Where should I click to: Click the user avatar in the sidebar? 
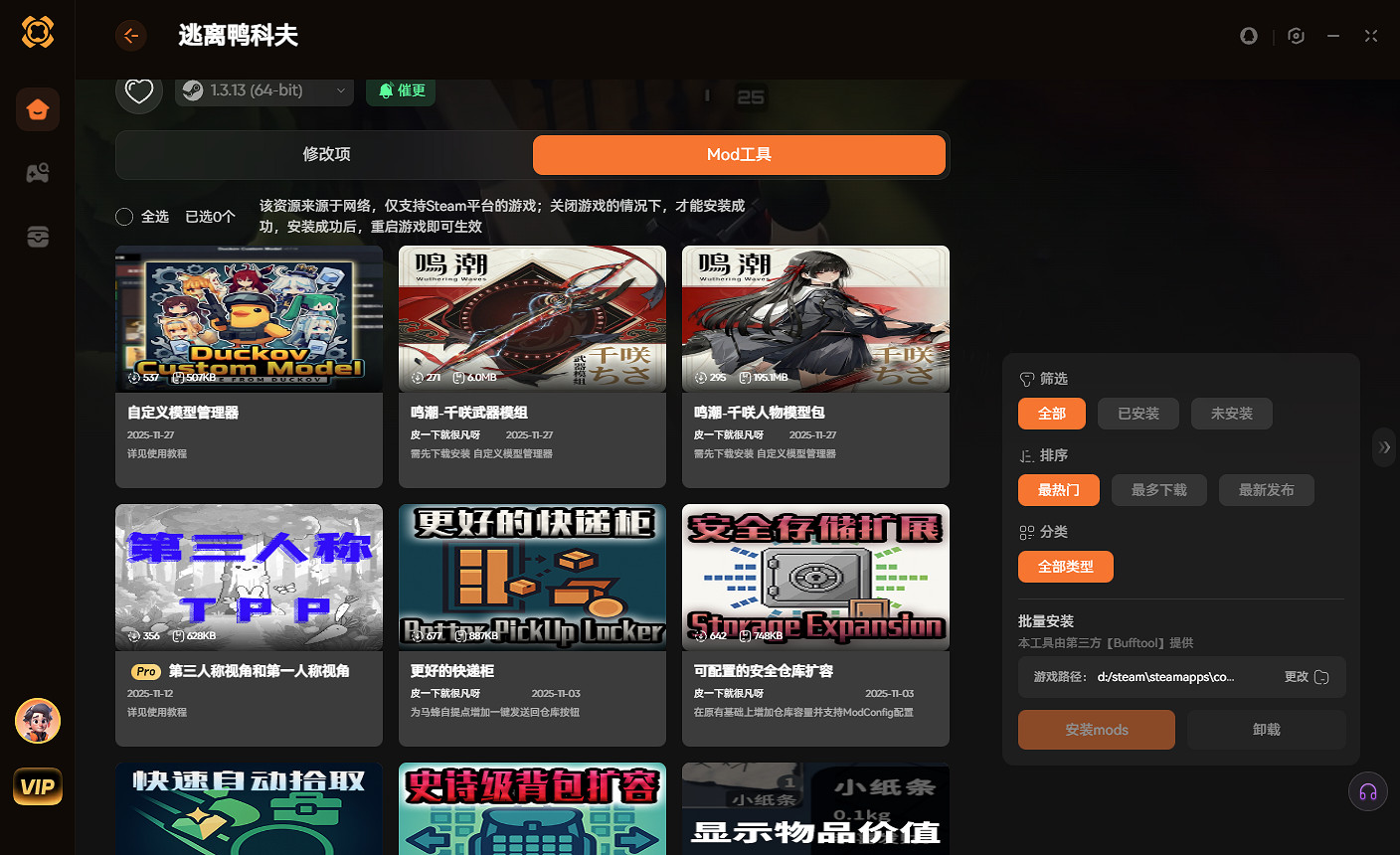point(37,721)
